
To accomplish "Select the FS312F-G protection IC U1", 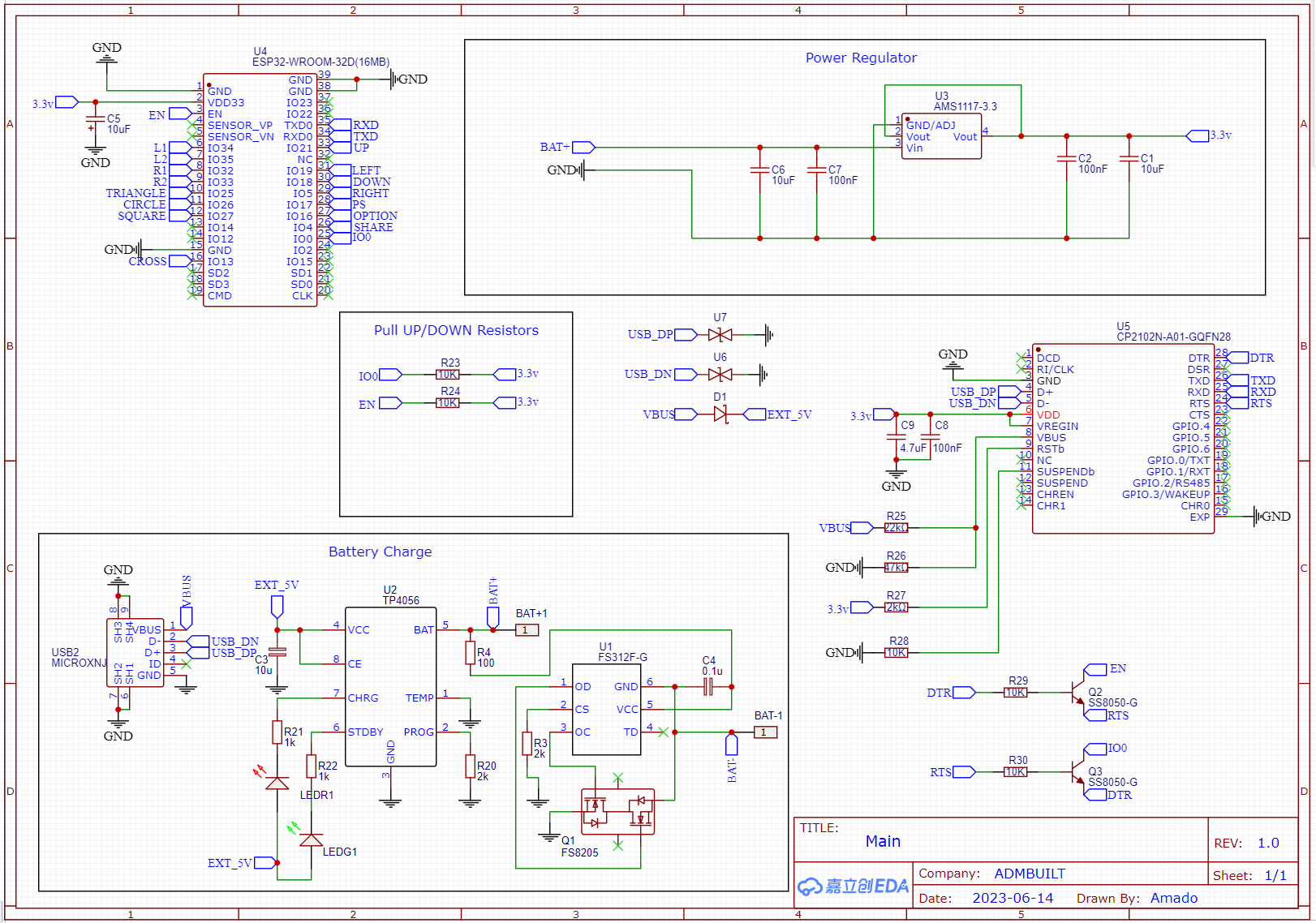I will (606, 708).
